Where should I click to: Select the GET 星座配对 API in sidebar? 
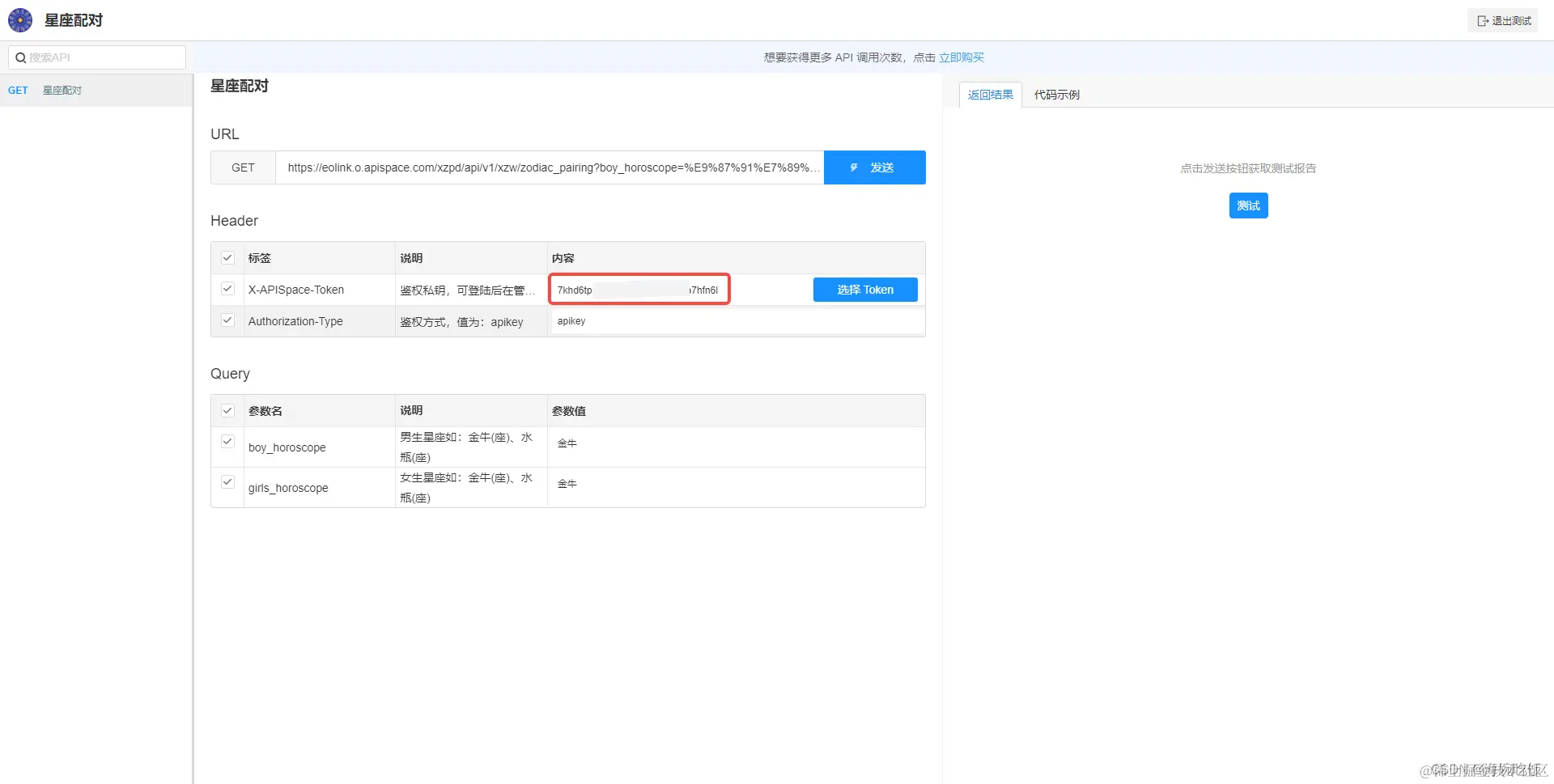point(62,90)
